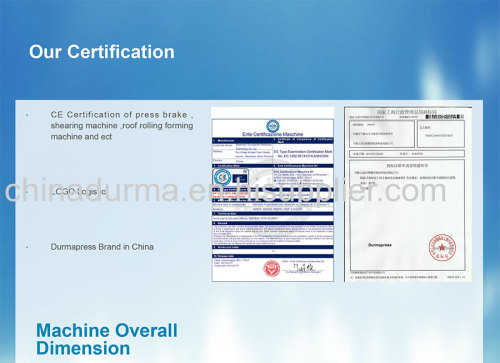Select the CE Certification of press brake text

[x=122, y=126]
